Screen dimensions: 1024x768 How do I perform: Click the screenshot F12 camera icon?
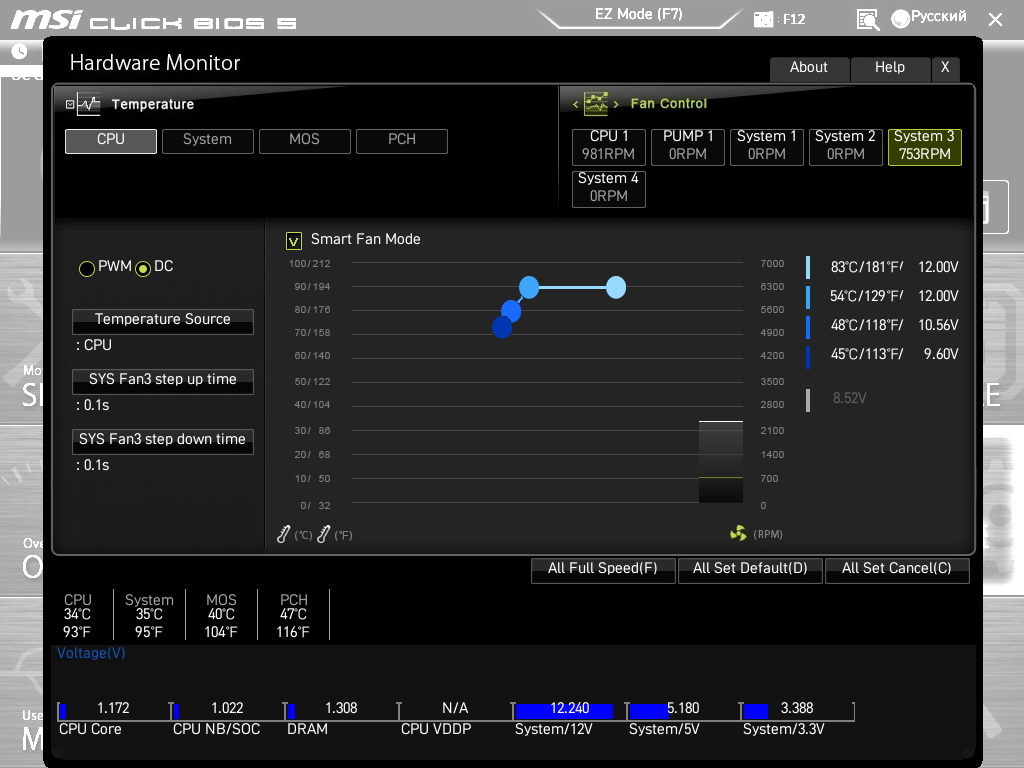[763, 19]
